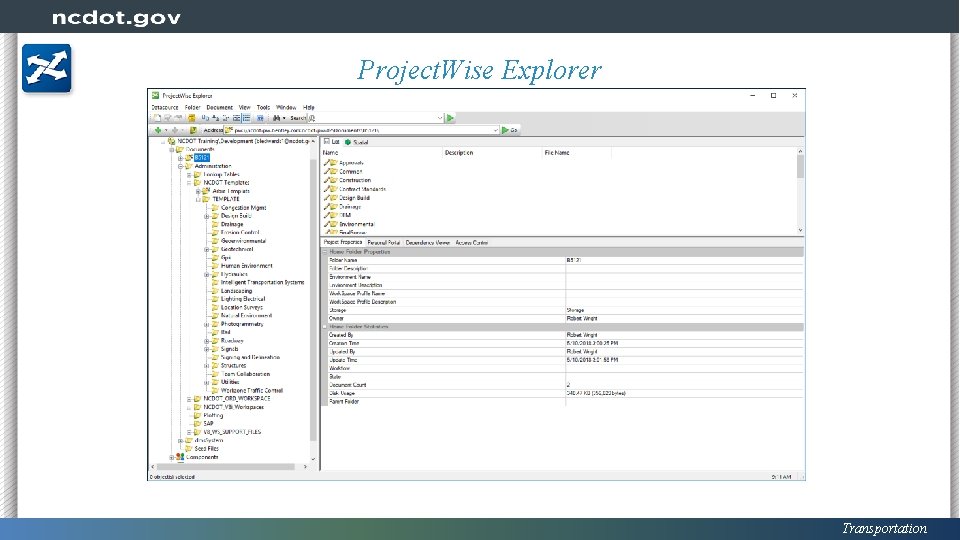Click the folder tree horizontal scrollbar

pos(228,467)
